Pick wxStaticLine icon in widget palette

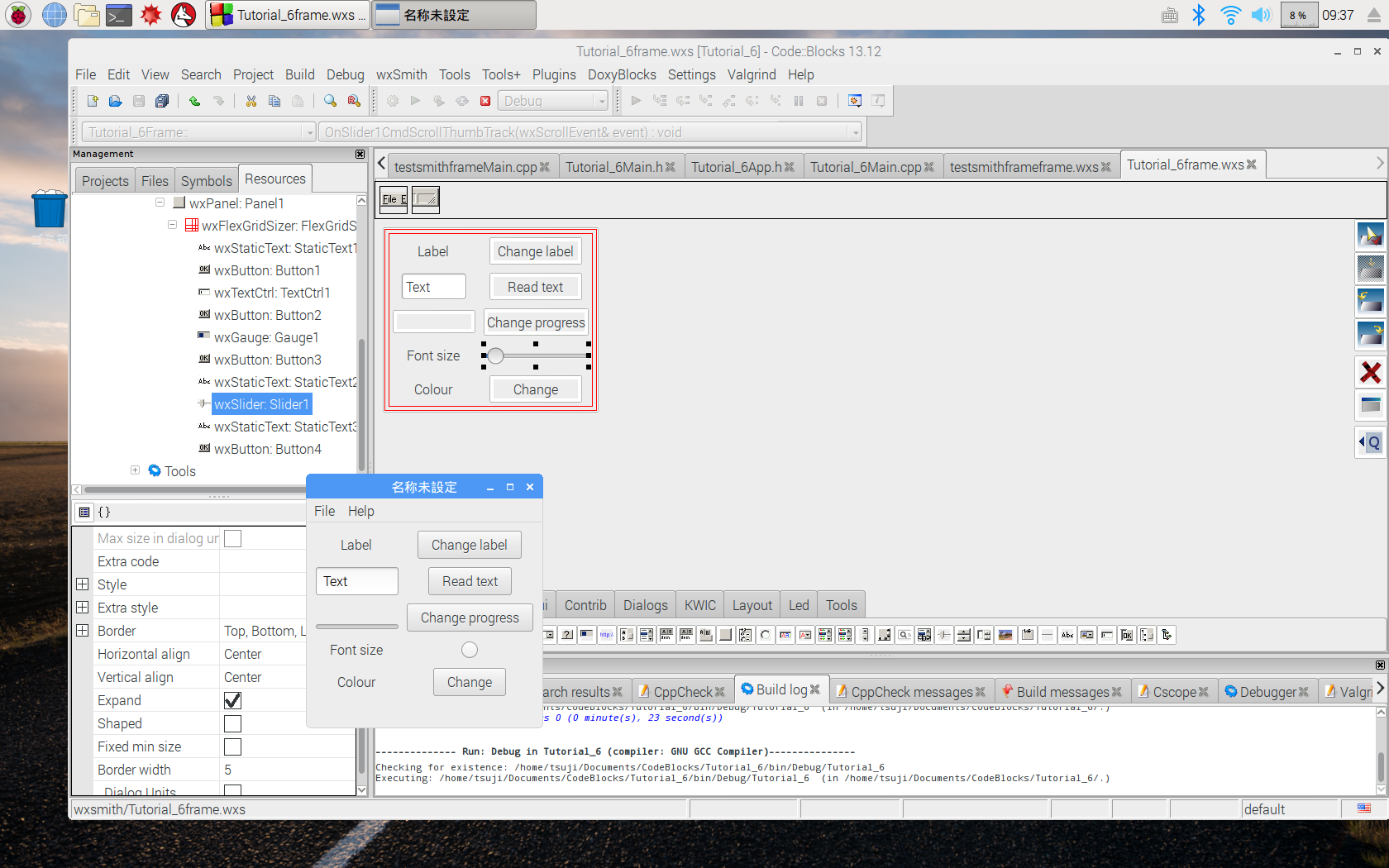[1047, 635]
